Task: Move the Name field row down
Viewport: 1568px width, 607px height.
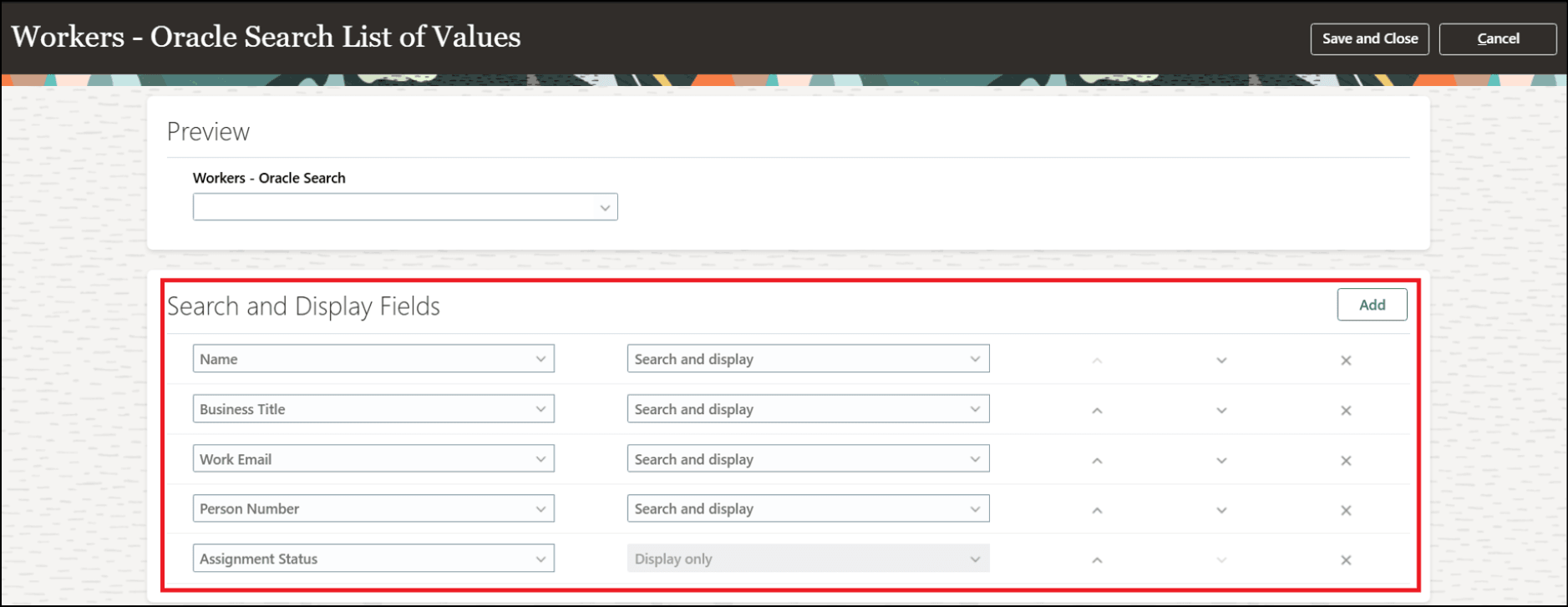Action: click(1221, 361)
